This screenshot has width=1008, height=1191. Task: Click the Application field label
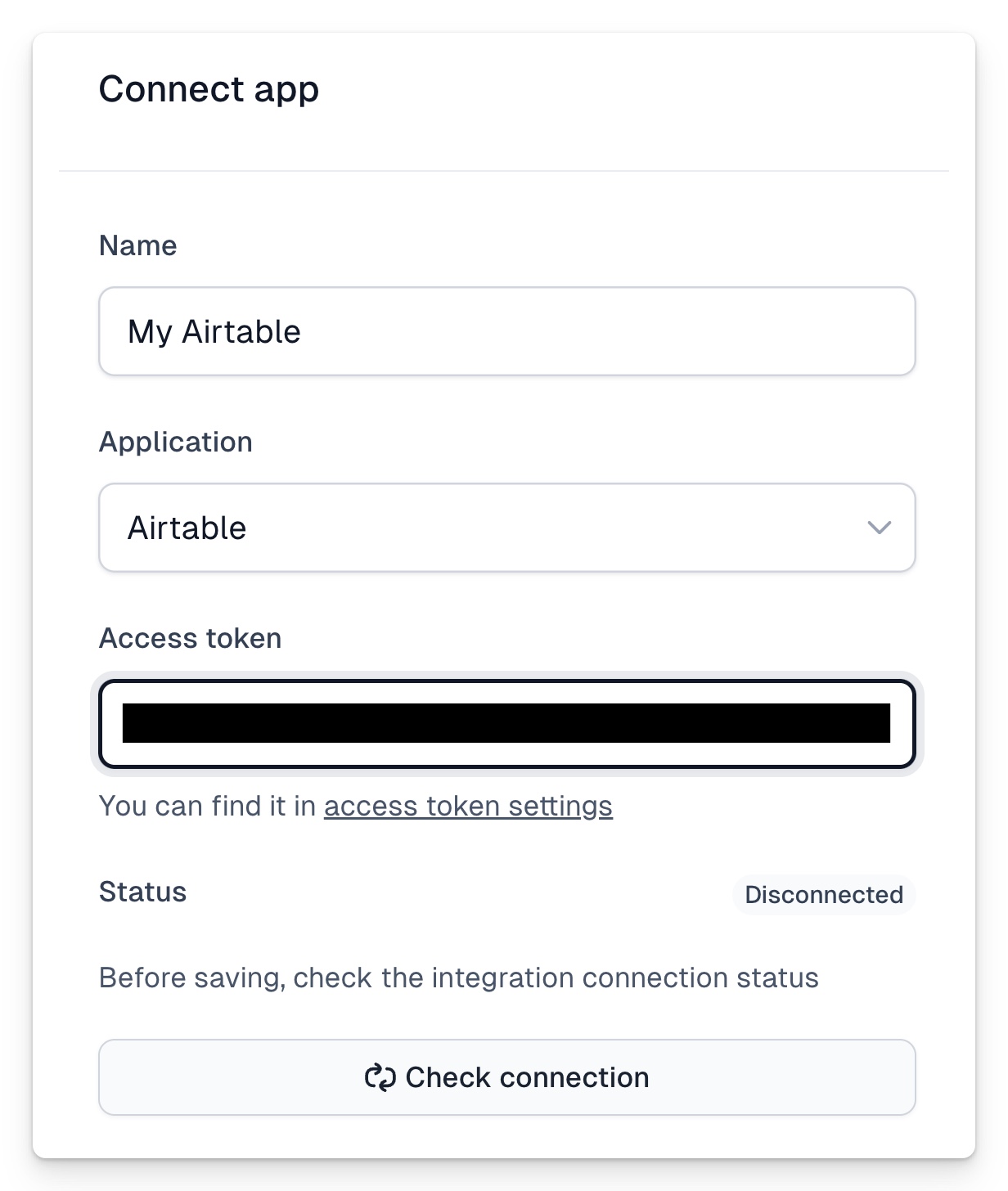(176, 442)
